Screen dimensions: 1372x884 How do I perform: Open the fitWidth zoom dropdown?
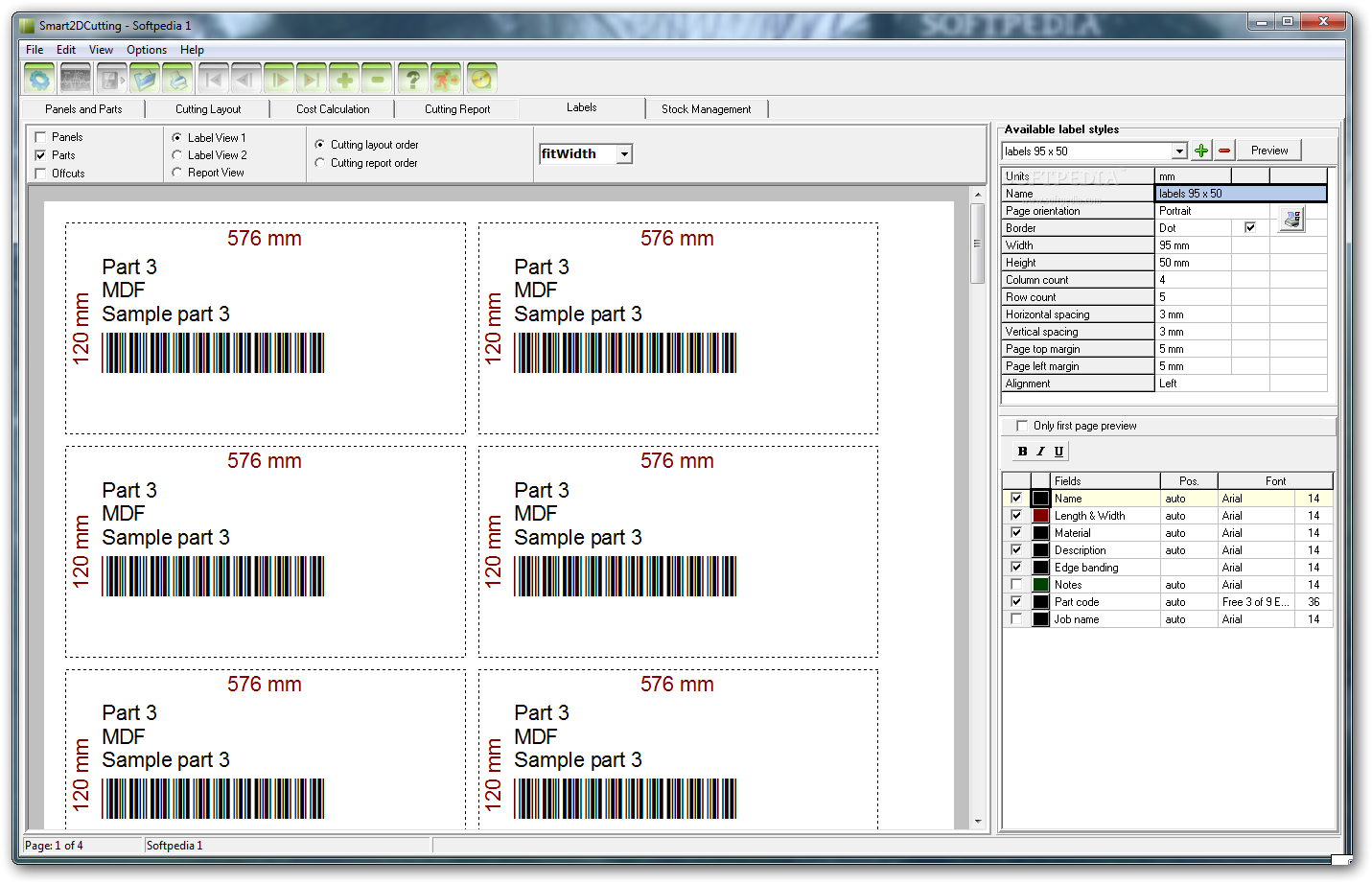624,154
